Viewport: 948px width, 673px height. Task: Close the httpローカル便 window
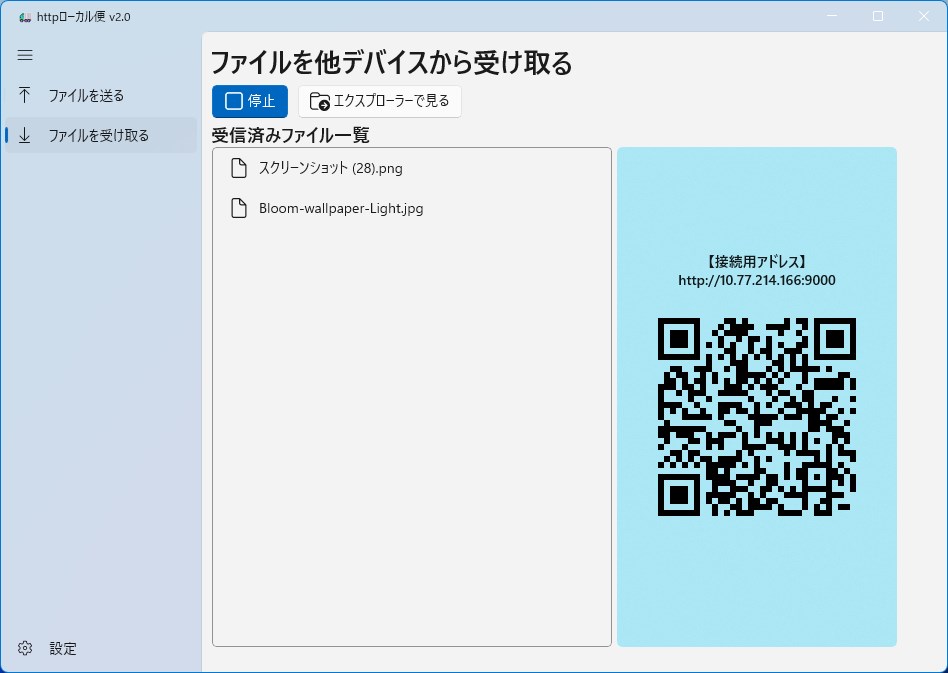[x=924, y=16]
